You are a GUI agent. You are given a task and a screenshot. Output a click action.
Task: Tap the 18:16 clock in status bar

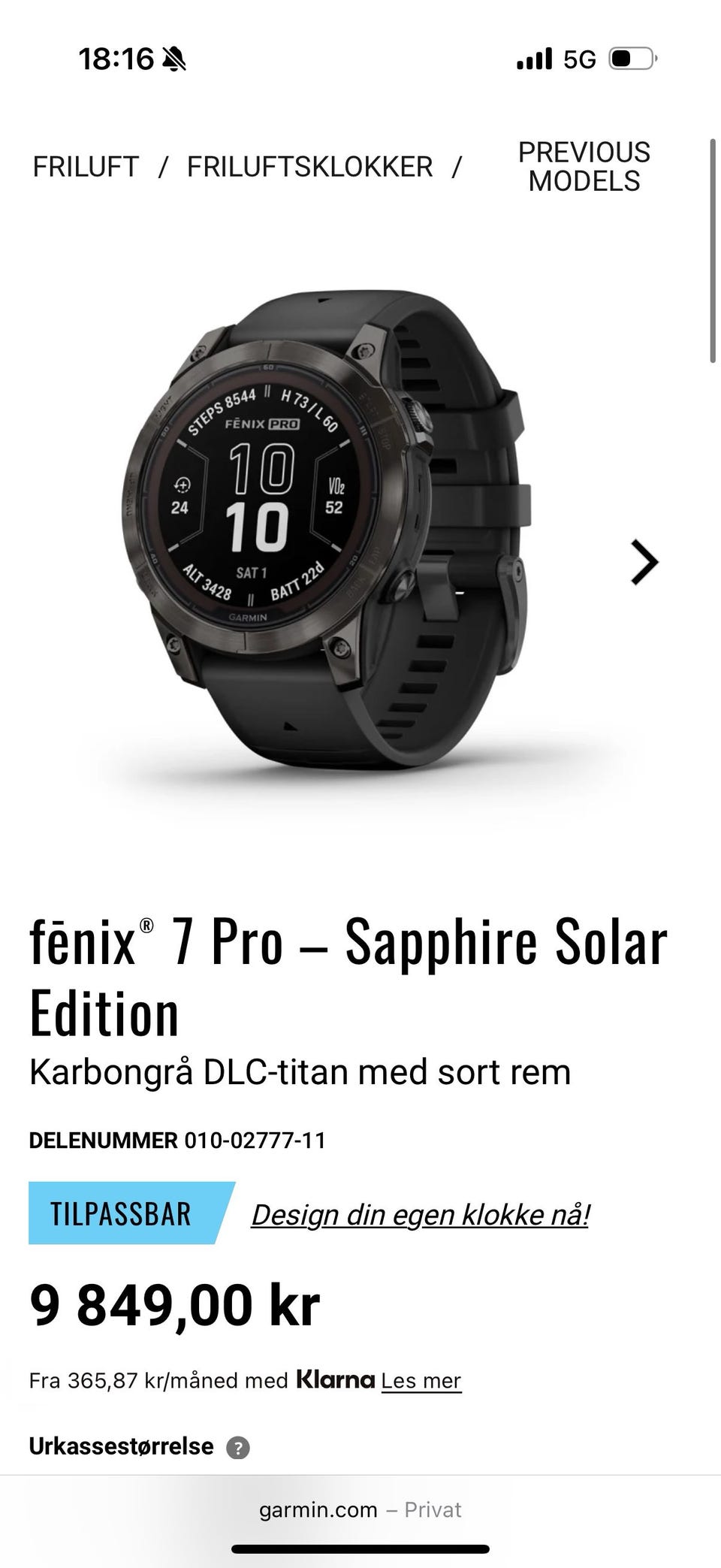[116, 59]
